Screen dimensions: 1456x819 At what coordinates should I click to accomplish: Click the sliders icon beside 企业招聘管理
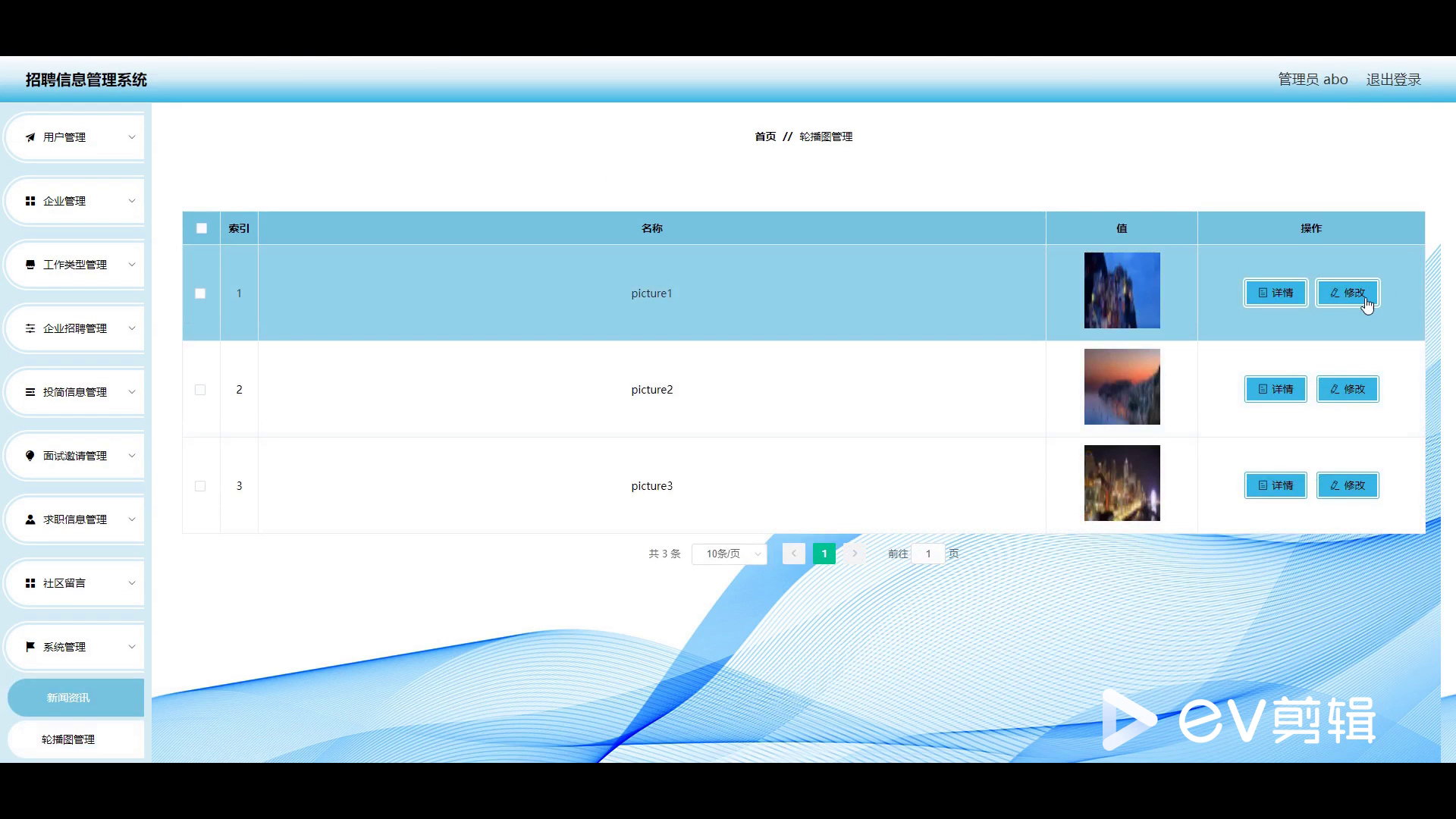(x=30, y=328)
